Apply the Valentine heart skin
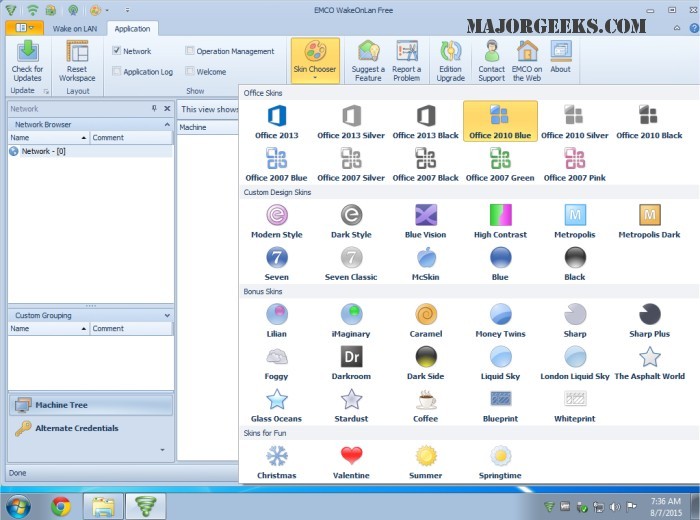This screenshot has width=700, height=520. click(x=351, y=462)
